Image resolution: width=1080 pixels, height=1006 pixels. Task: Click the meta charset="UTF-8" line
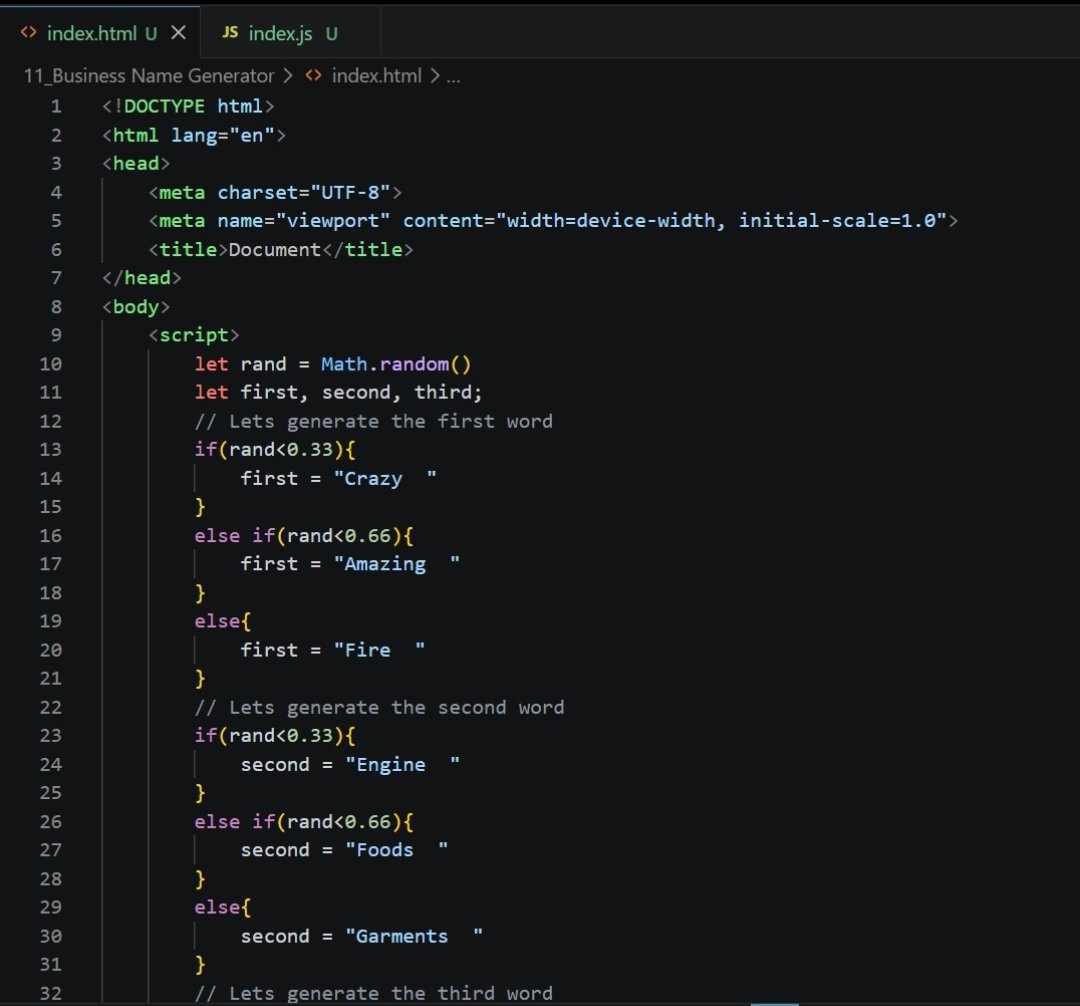pyautogui.click(x=275, y=192)
